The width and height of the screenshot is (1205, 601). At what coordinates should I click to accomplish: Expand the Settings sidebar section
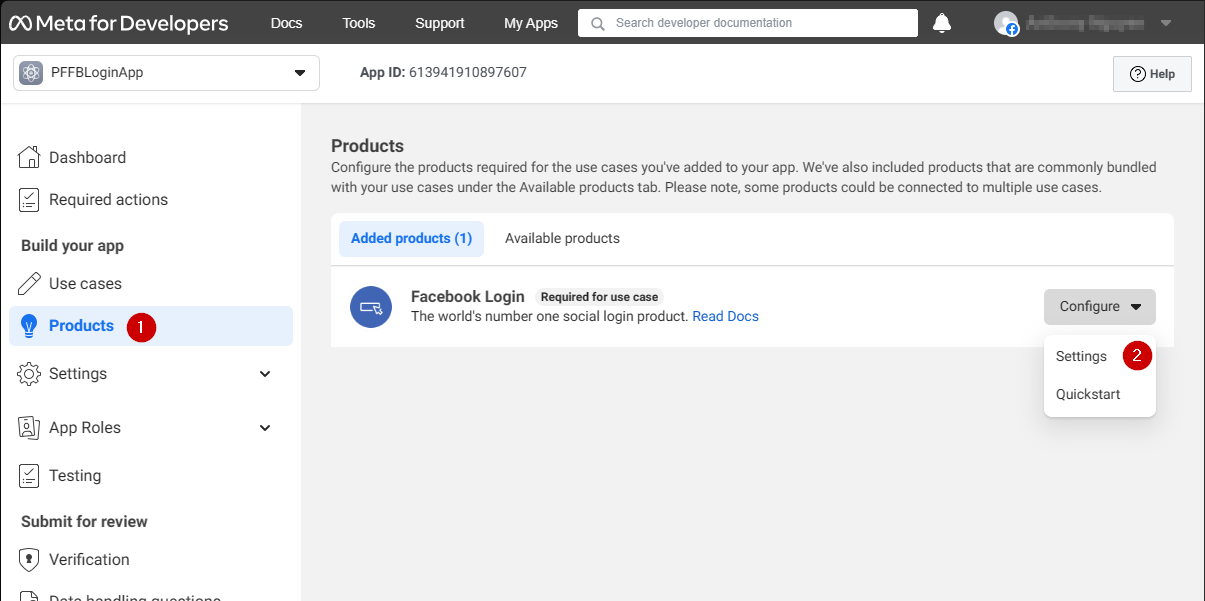pyautogui.click(x=264, y=373)
